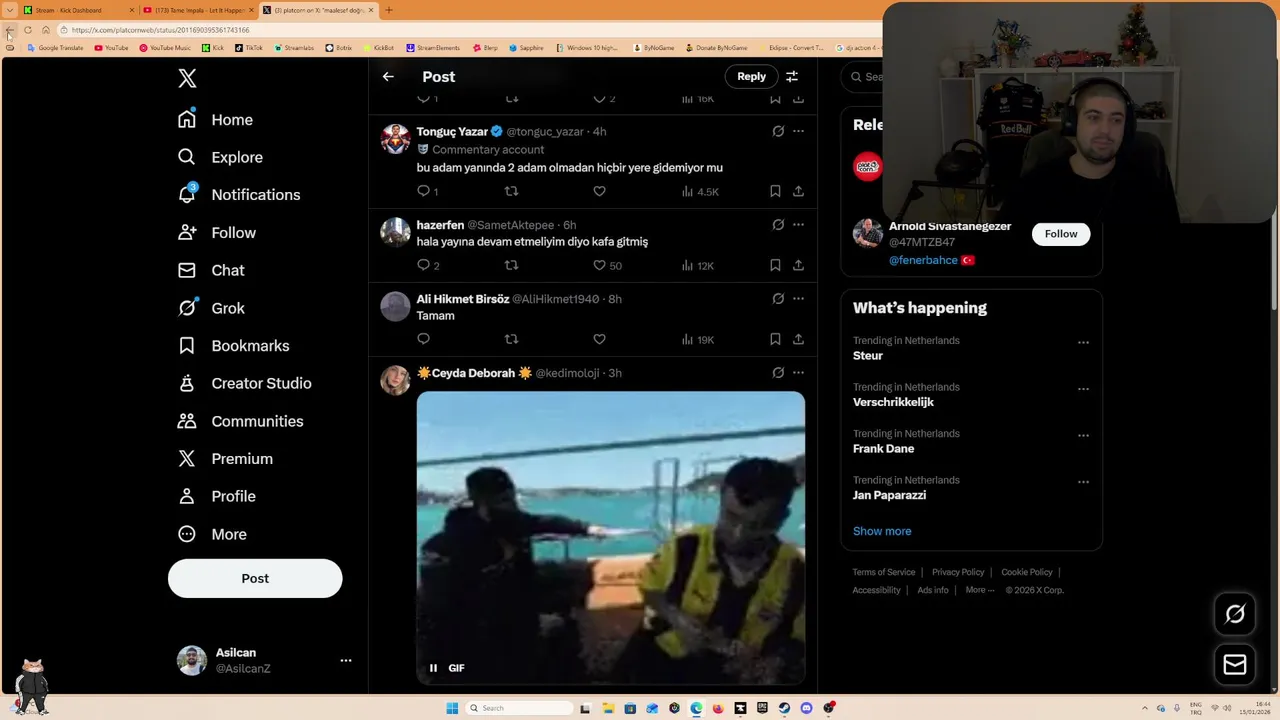This screenshot has width=1280, height=720.
Task: Open the X logo home link
Action: [187, 79]
